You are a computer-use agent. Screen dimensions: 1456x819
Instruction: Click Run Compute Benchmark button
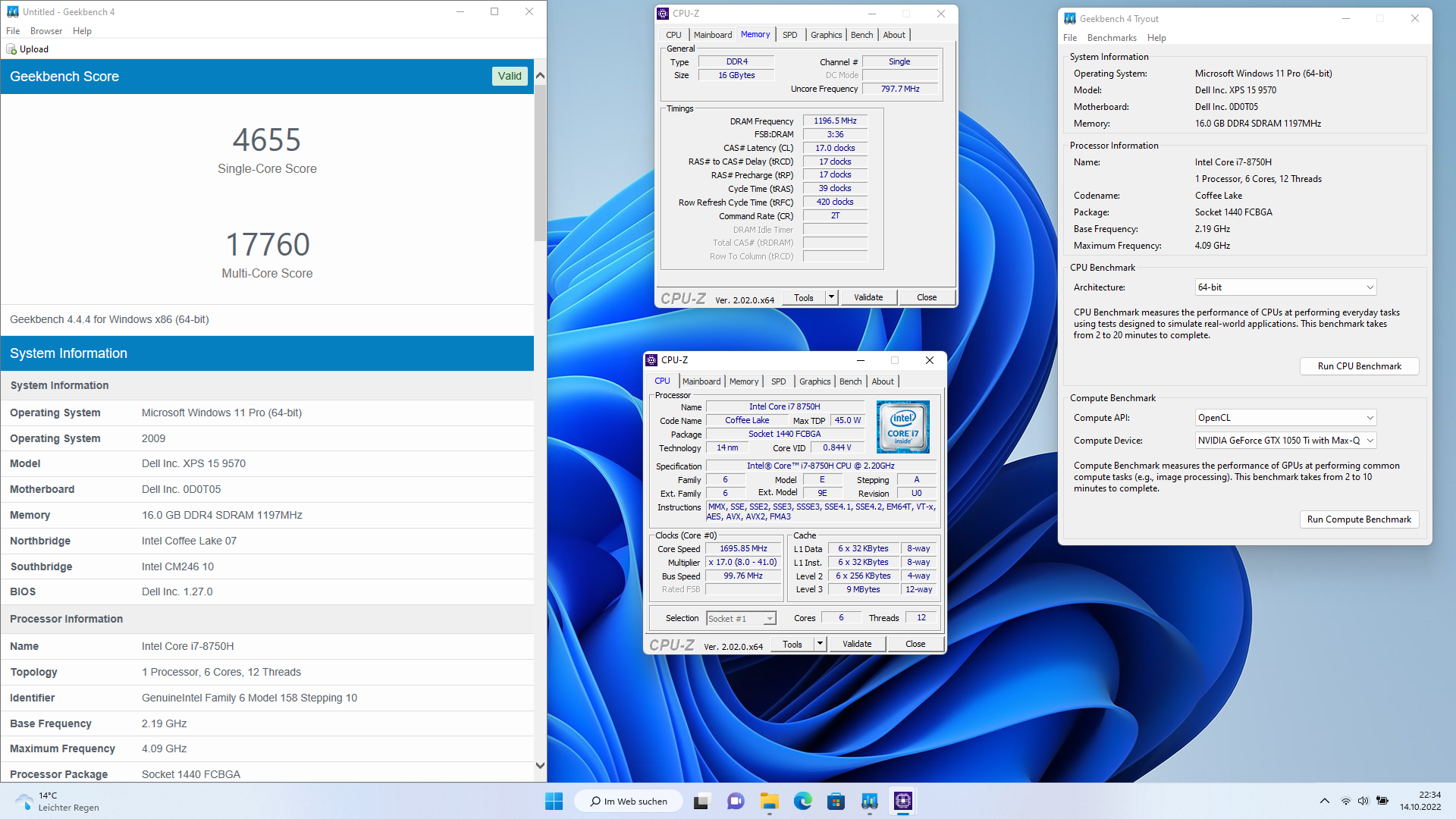1359,519
